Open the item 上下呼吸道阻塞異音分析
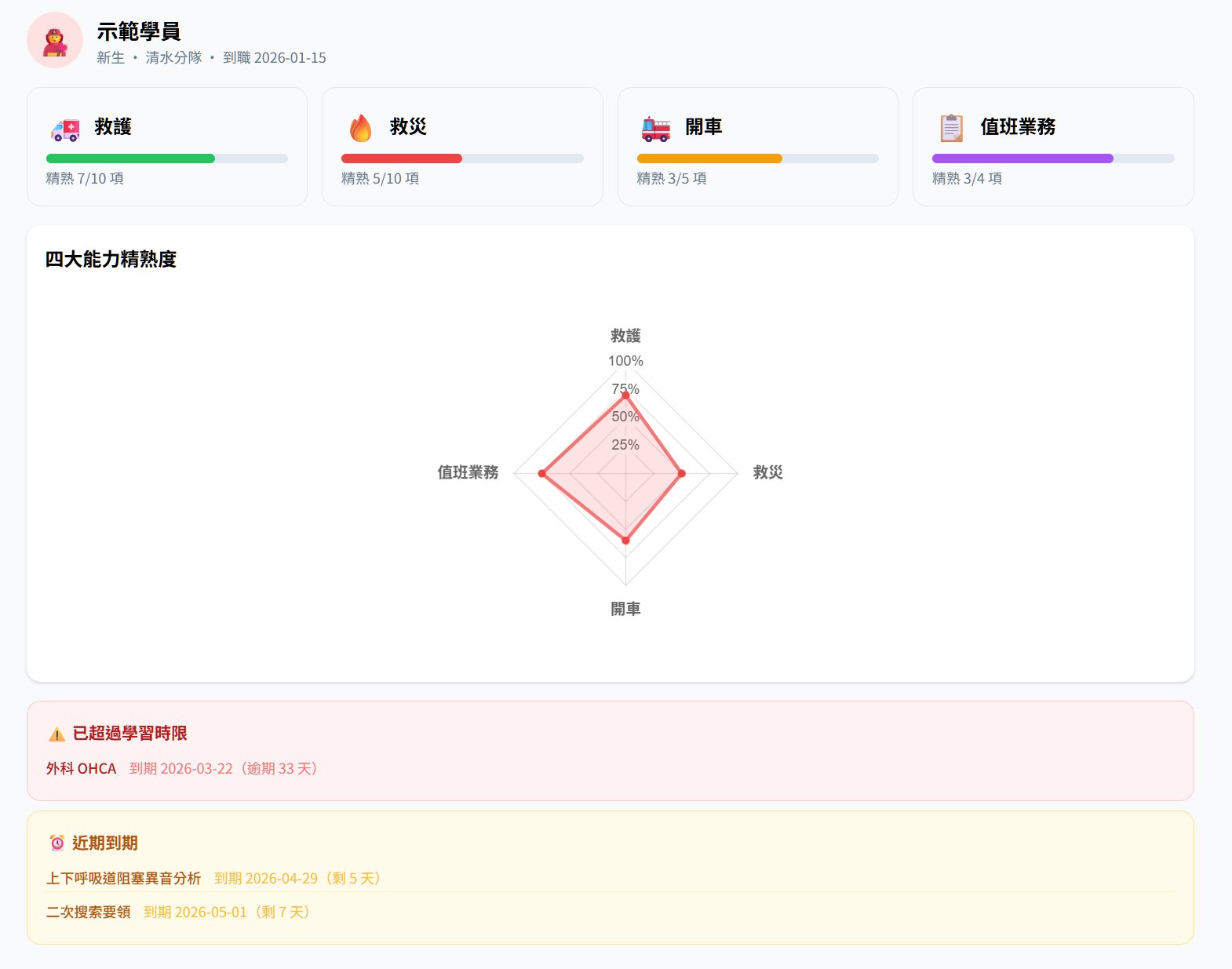Screen dimensions: 1232x969 click(123, 878)
